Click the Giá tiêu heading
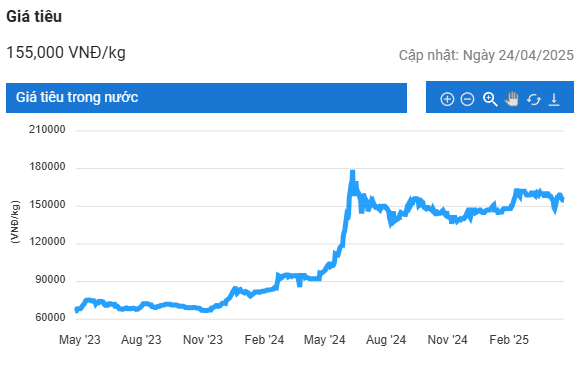The width and height of the screenshot is (586, 365). [x=34, y=16]
